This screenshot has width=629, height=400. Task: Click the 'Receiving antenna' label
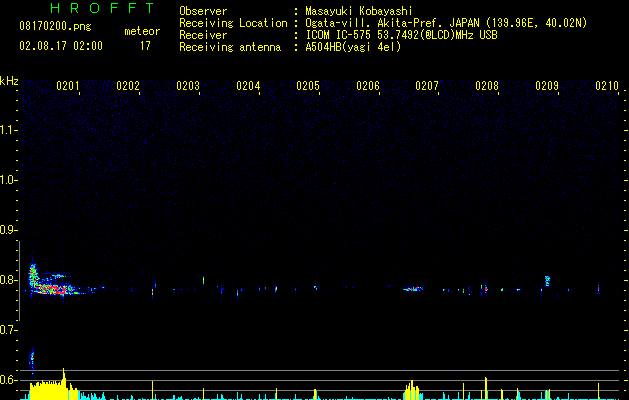230,47
